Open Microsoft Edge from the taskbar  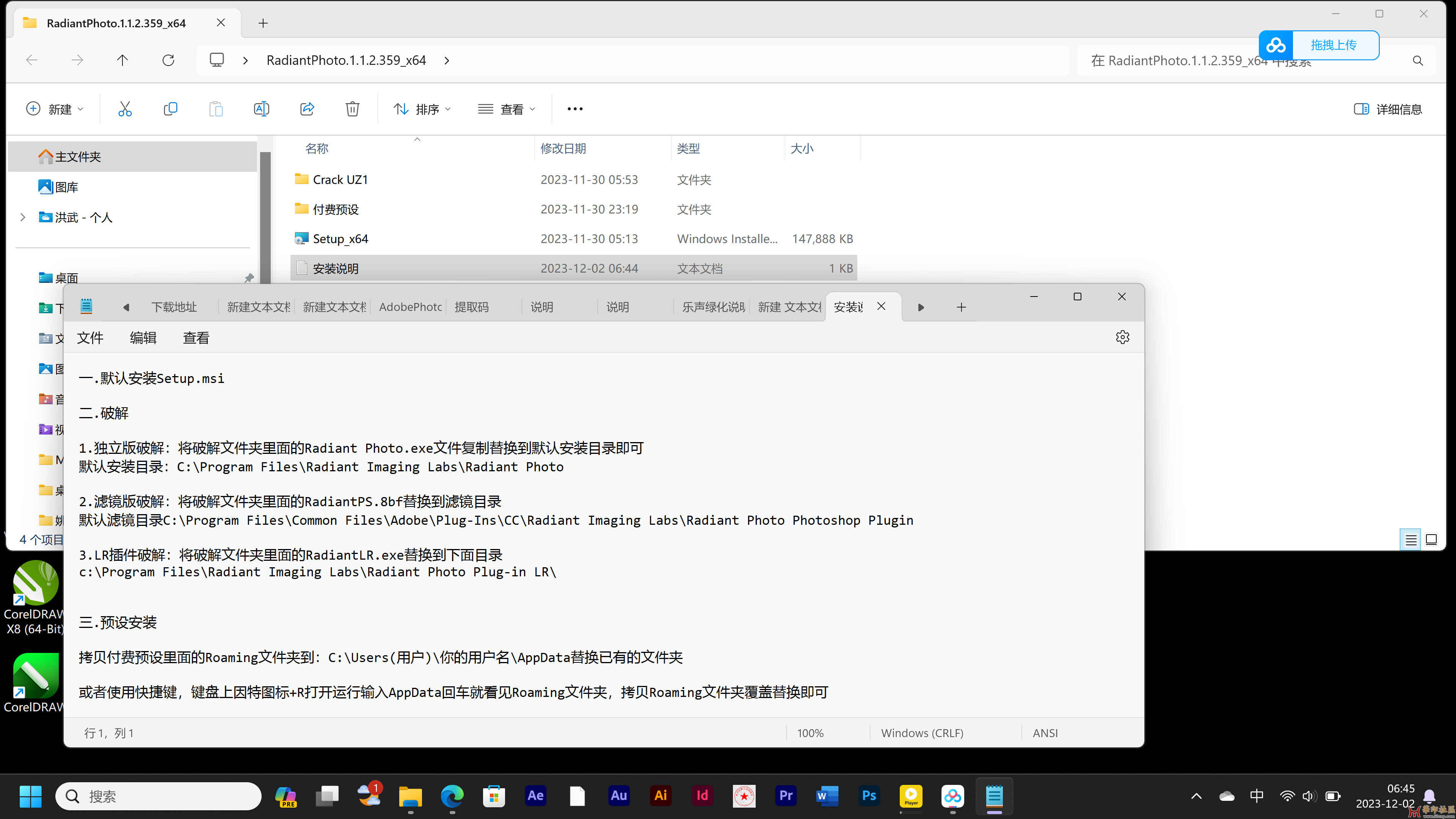coord(452,796)
